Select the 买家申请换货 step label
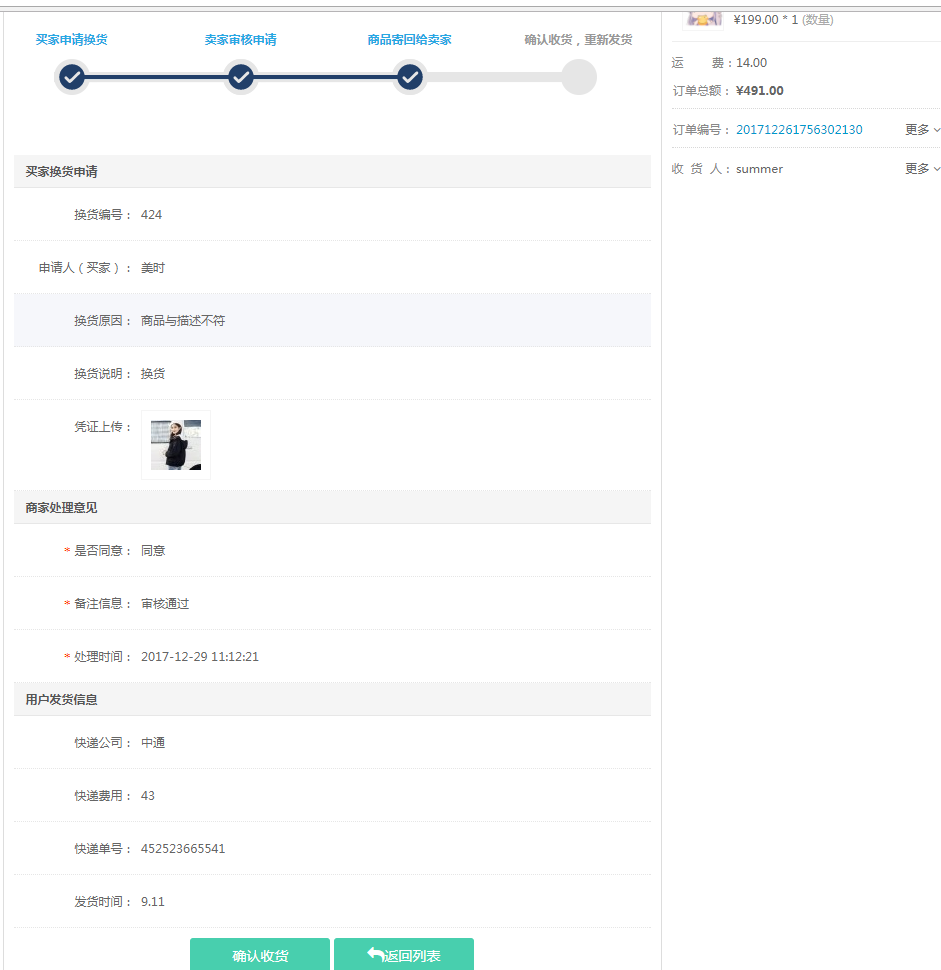This screenshot has height=970, width=941. pos(71,40)
